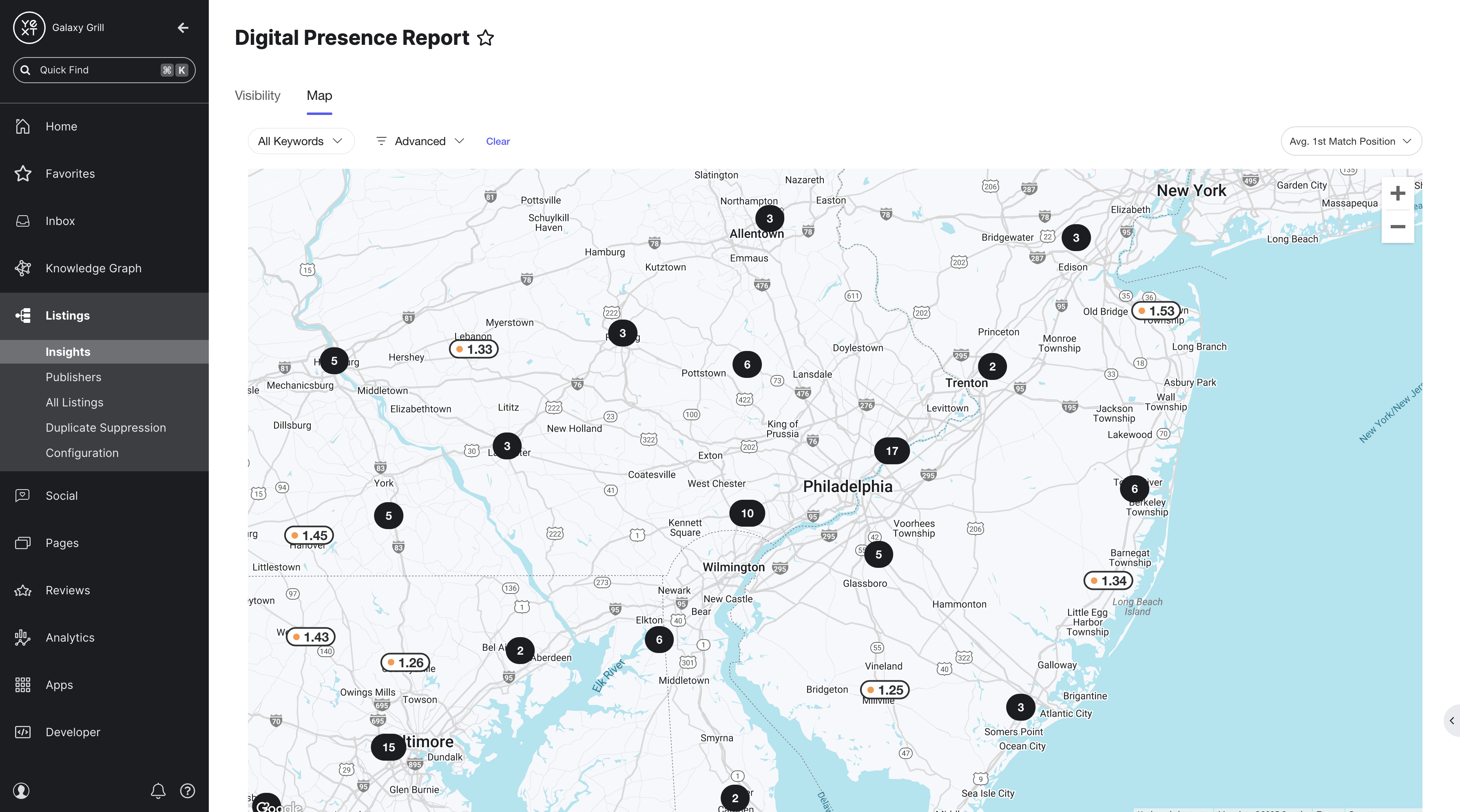The width and height of the screenshot is (1460, 812).
Task: Select the Map tab
Action: 320,95
